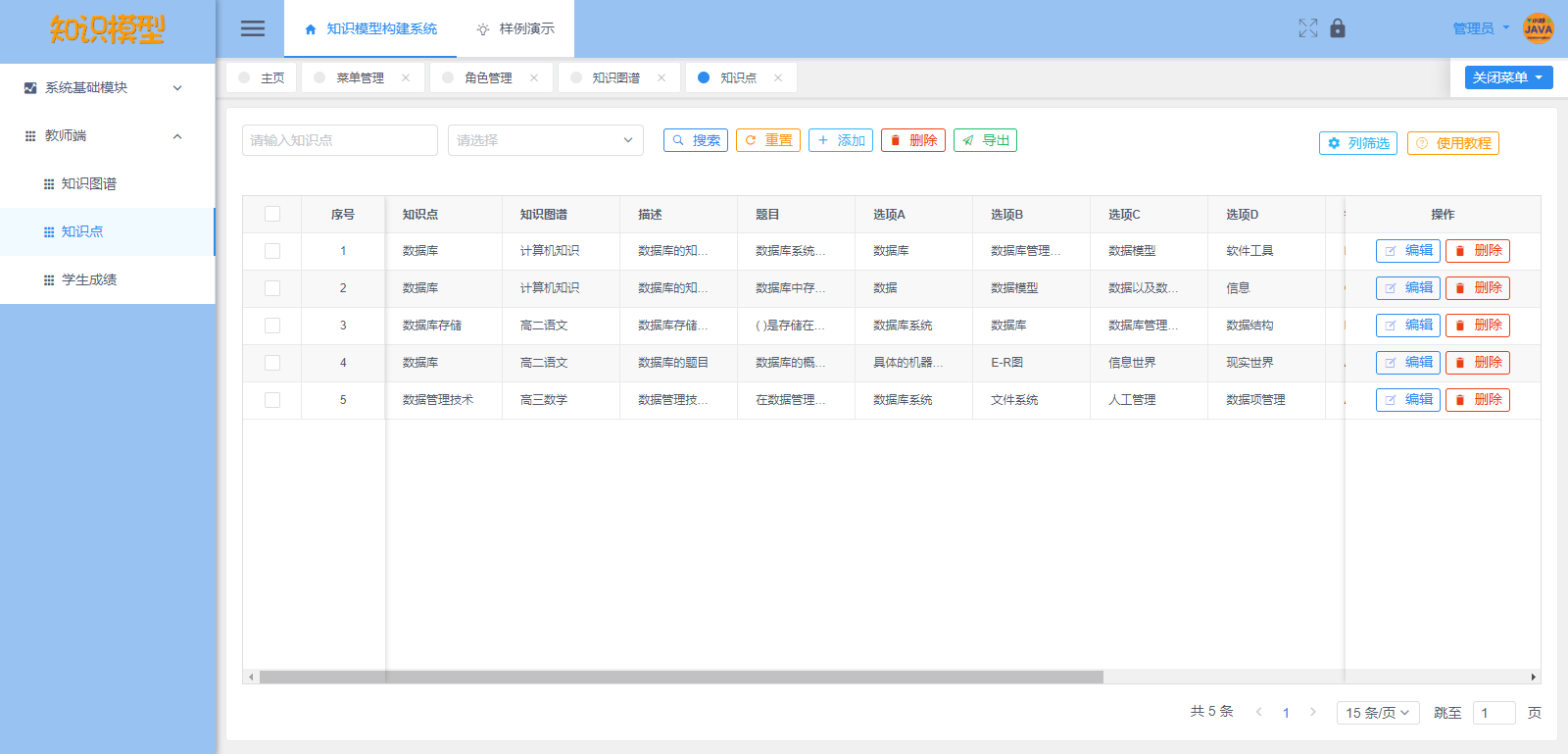Click the JAVA user avatar

pyautogui.click(x=1538, y=28)
